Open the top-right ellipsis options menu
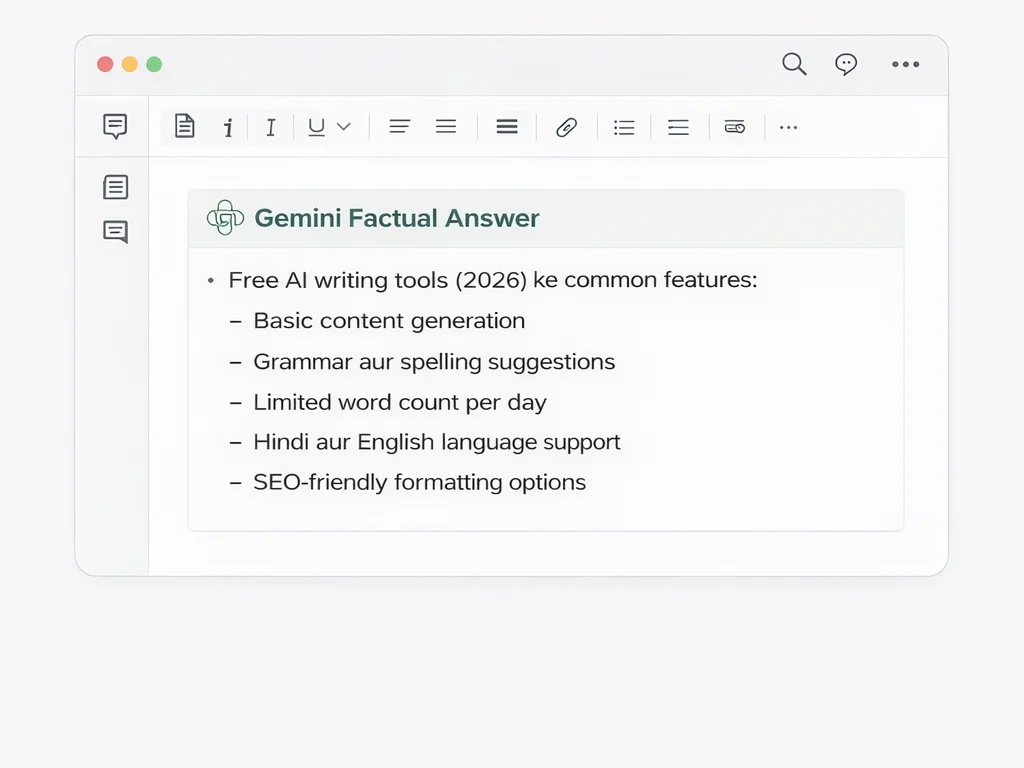The width and height of the screenshot is (1024, 768). click(906, 64)
